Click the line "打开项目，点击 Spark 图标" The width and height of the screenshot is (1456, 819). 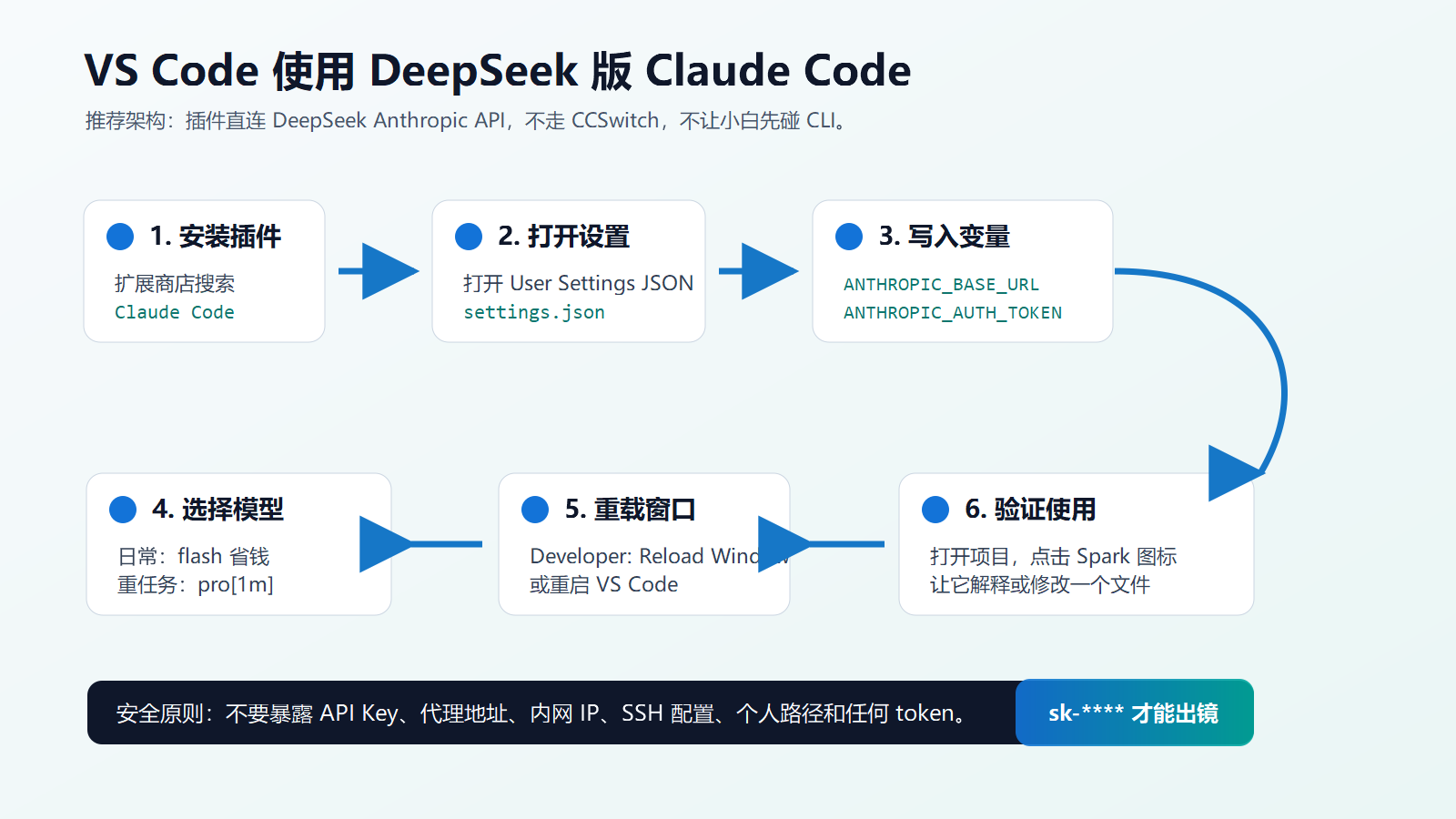pos(1054,556)
